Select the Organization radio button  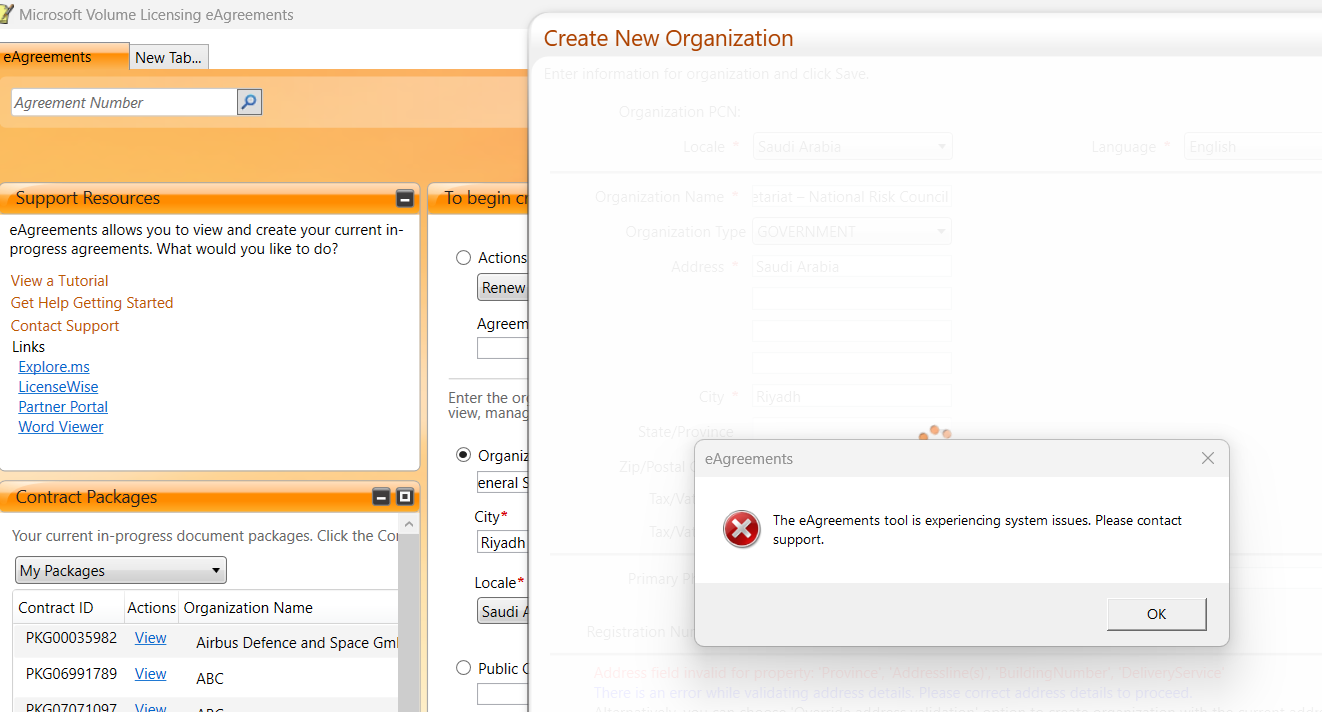pos(463,455)
